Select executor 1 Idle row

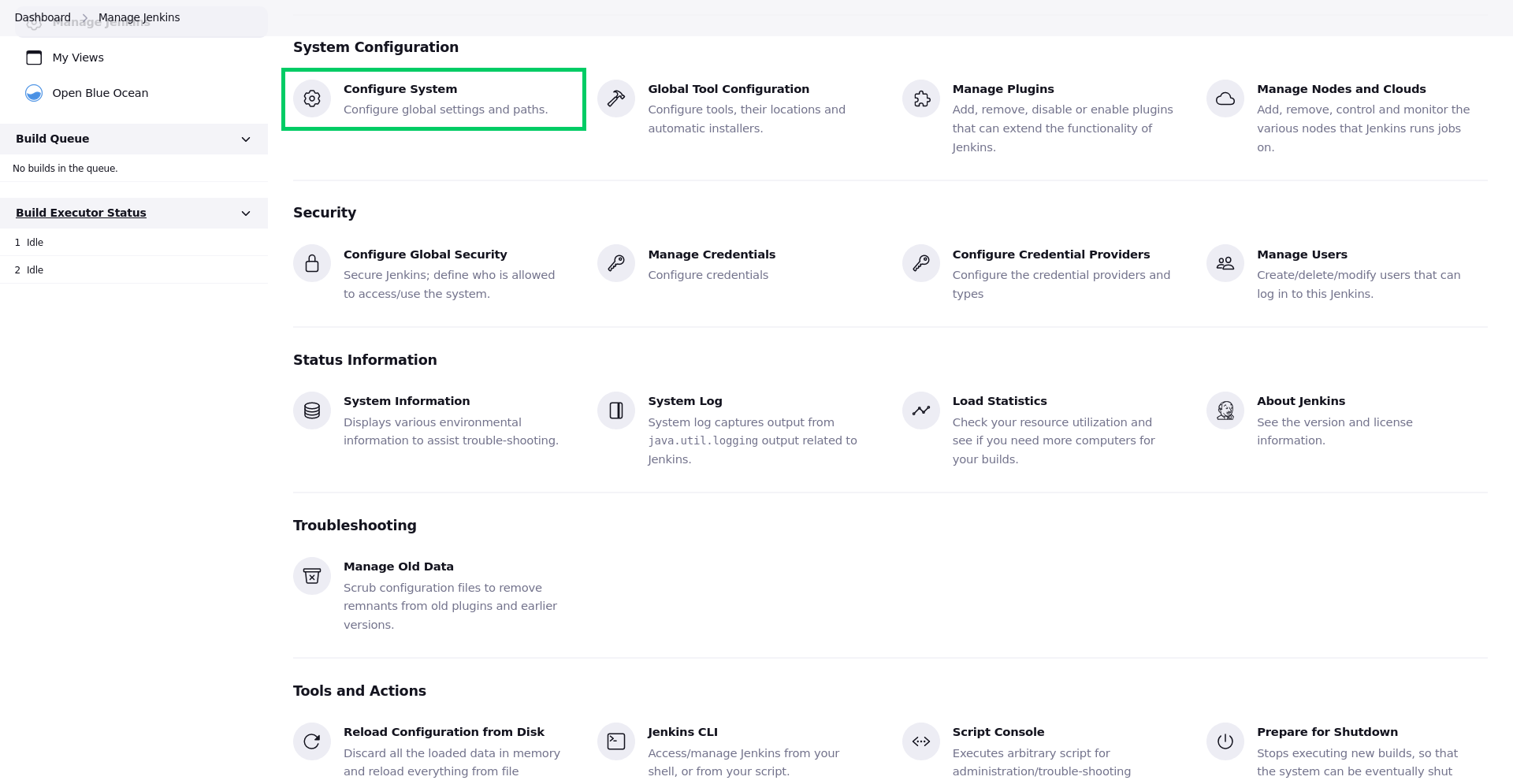[134, 243]
